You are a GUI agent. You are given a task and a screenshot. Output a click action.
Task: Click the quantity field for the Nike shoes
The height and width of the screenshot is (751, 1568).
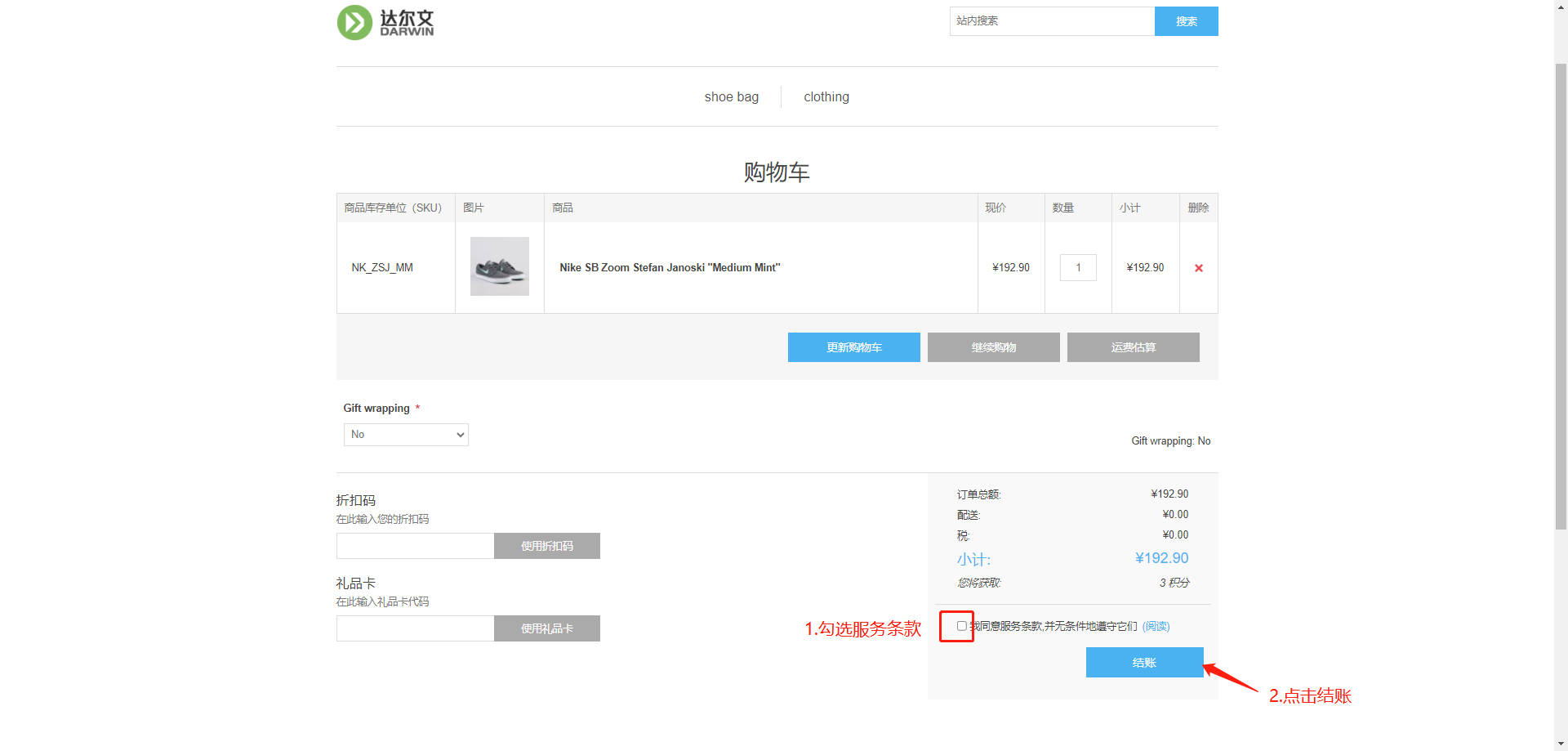1078,268
